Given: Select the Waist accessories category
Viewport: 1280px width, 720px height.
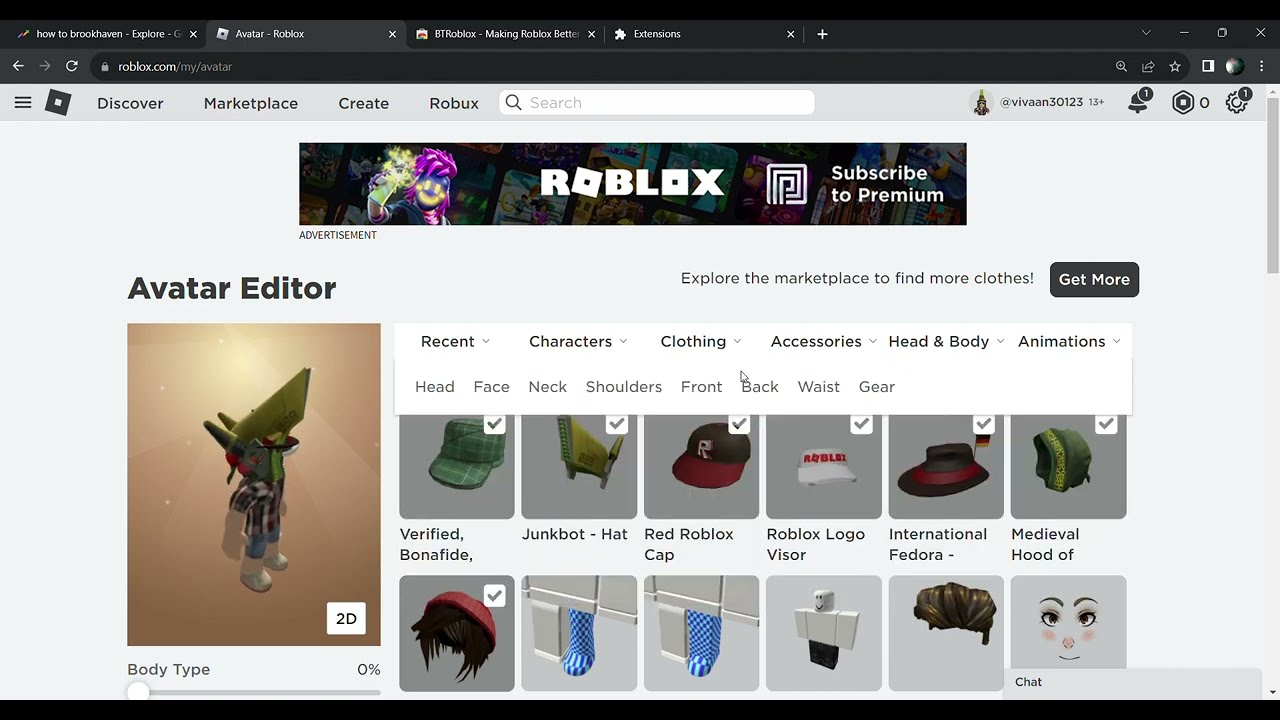Looking at the screenshot, I should pyautogui.click(x=818, y=386).
